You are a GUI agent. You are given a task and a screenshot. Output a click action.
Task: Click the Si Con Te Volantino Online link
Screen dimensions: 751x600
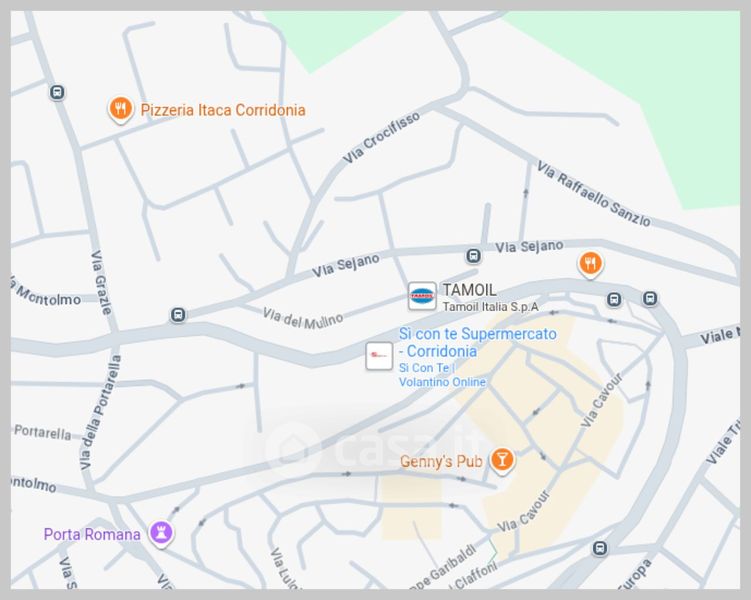click(442, 375)
